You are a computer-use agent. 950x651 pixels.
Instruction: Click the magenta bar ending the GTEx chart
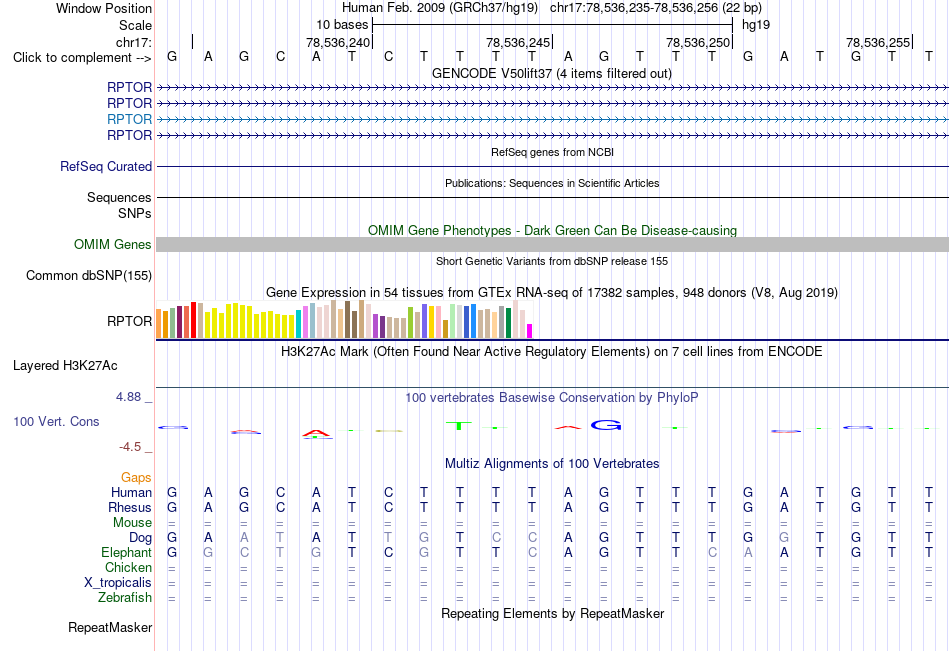(529, 331)
